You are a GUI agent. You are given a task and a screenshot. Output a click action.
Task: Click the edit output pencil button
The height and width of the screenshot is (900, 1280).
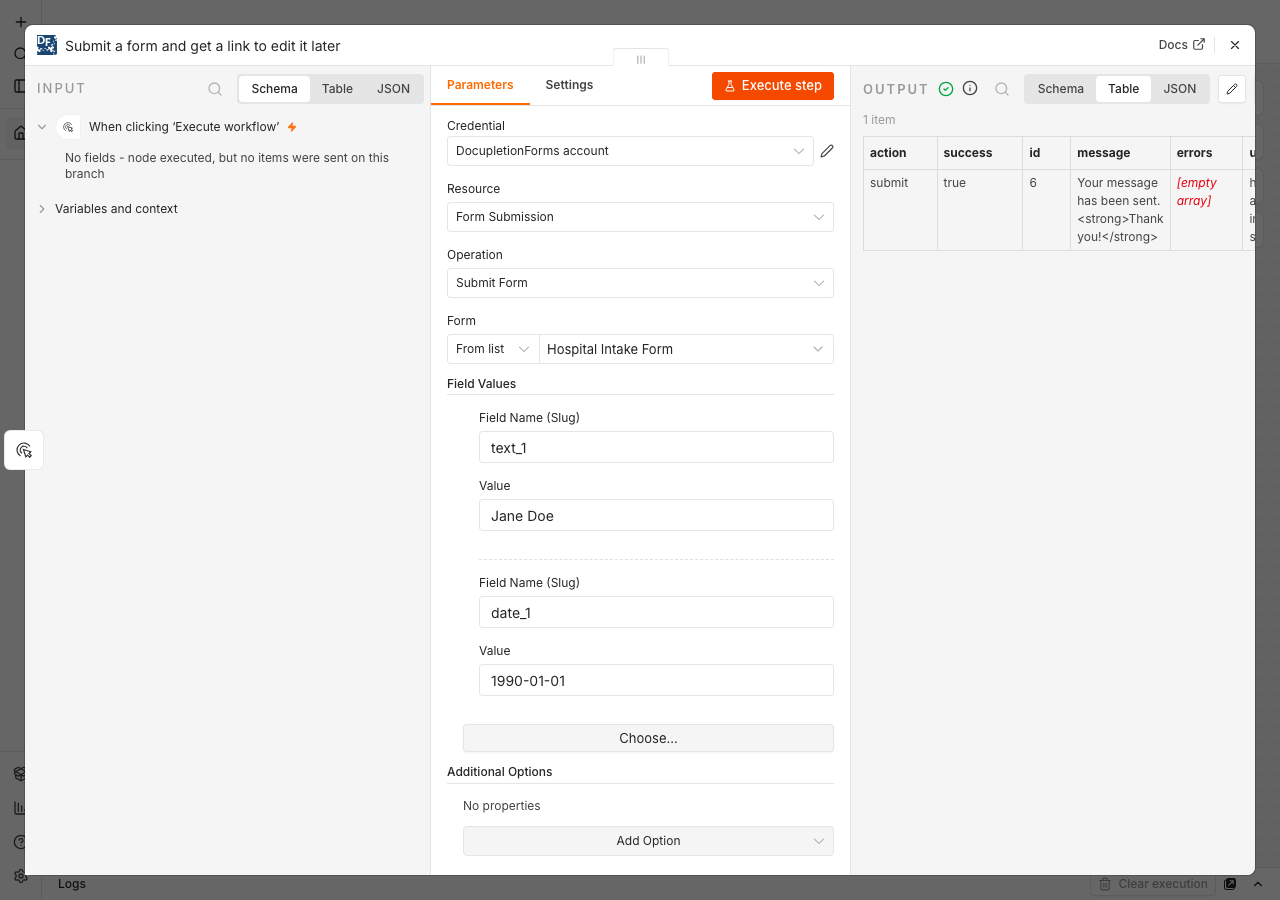click(x=1232, y=89)
